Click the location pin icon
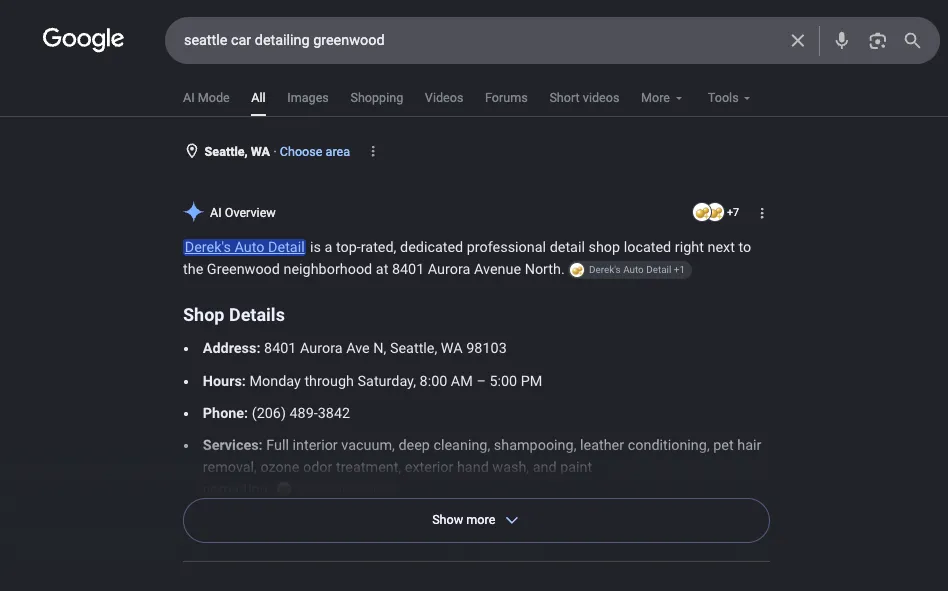 [x=192, y=151]
